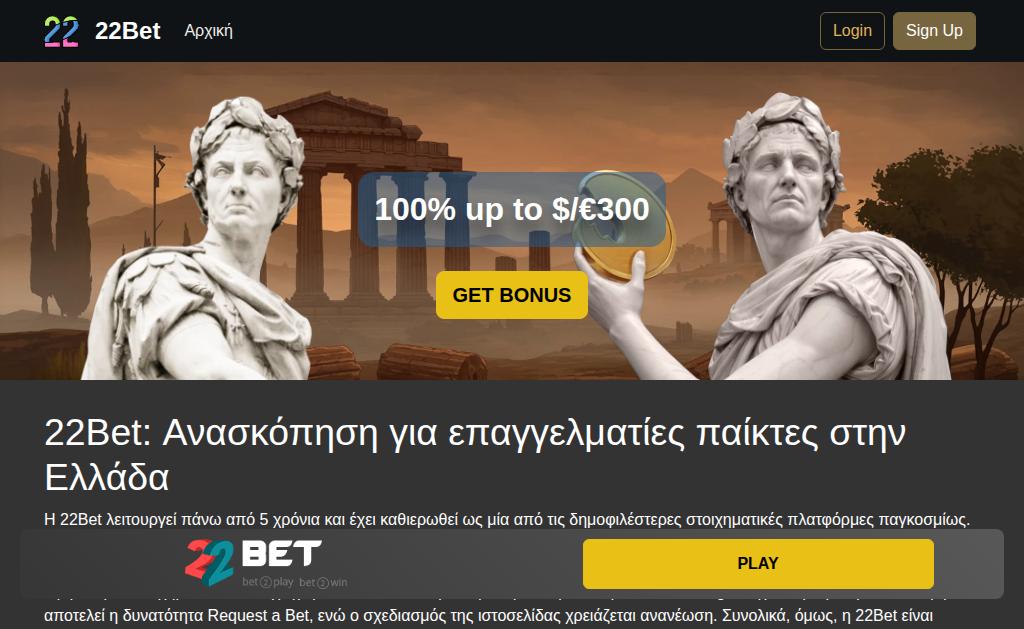1024x629 pixels.
Task: Claim the offer with GET BONUS
Action: pos(511,295)
